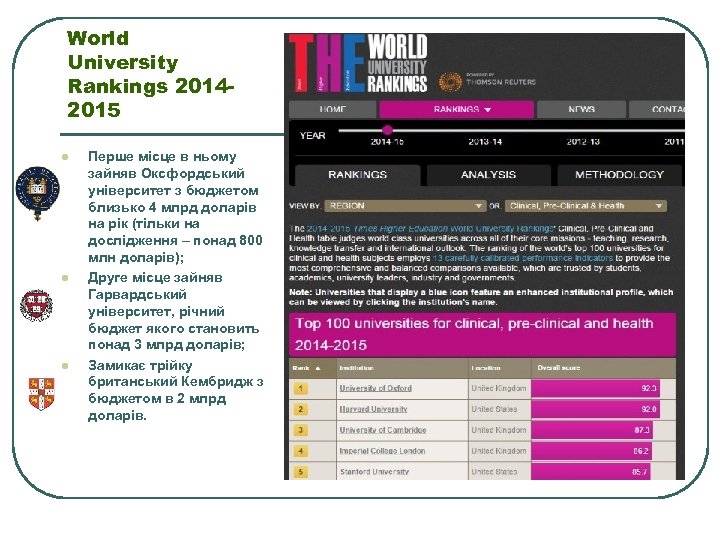Click the World University Rankings 2014-2015 slide title
The image size is (720, 540).
(151, 74)
